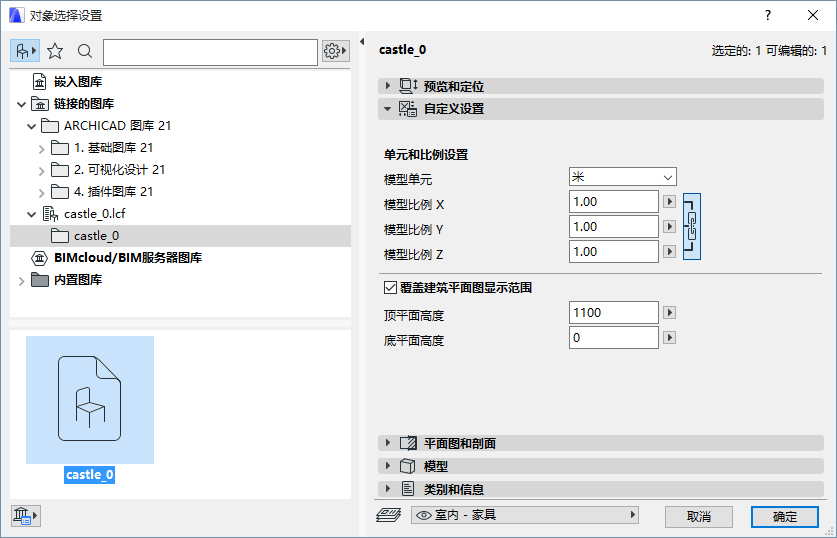Image resolution: width=837 pixels, height=538 pixels.
Task: Click the layer stack icon
Action: (x=388, y=516)
